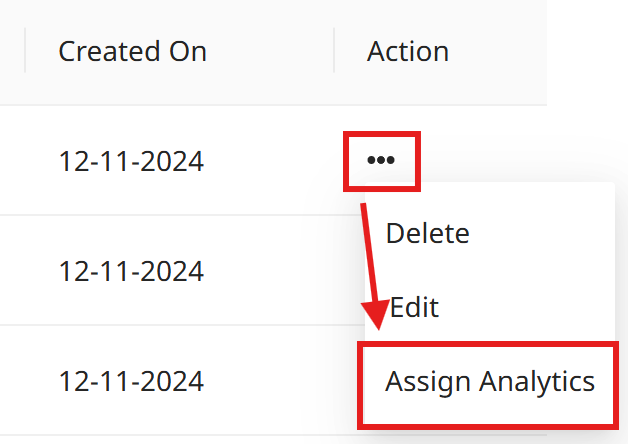Sort by the Created On column header
Screen dimensions: 628x444
coord(132,51)
